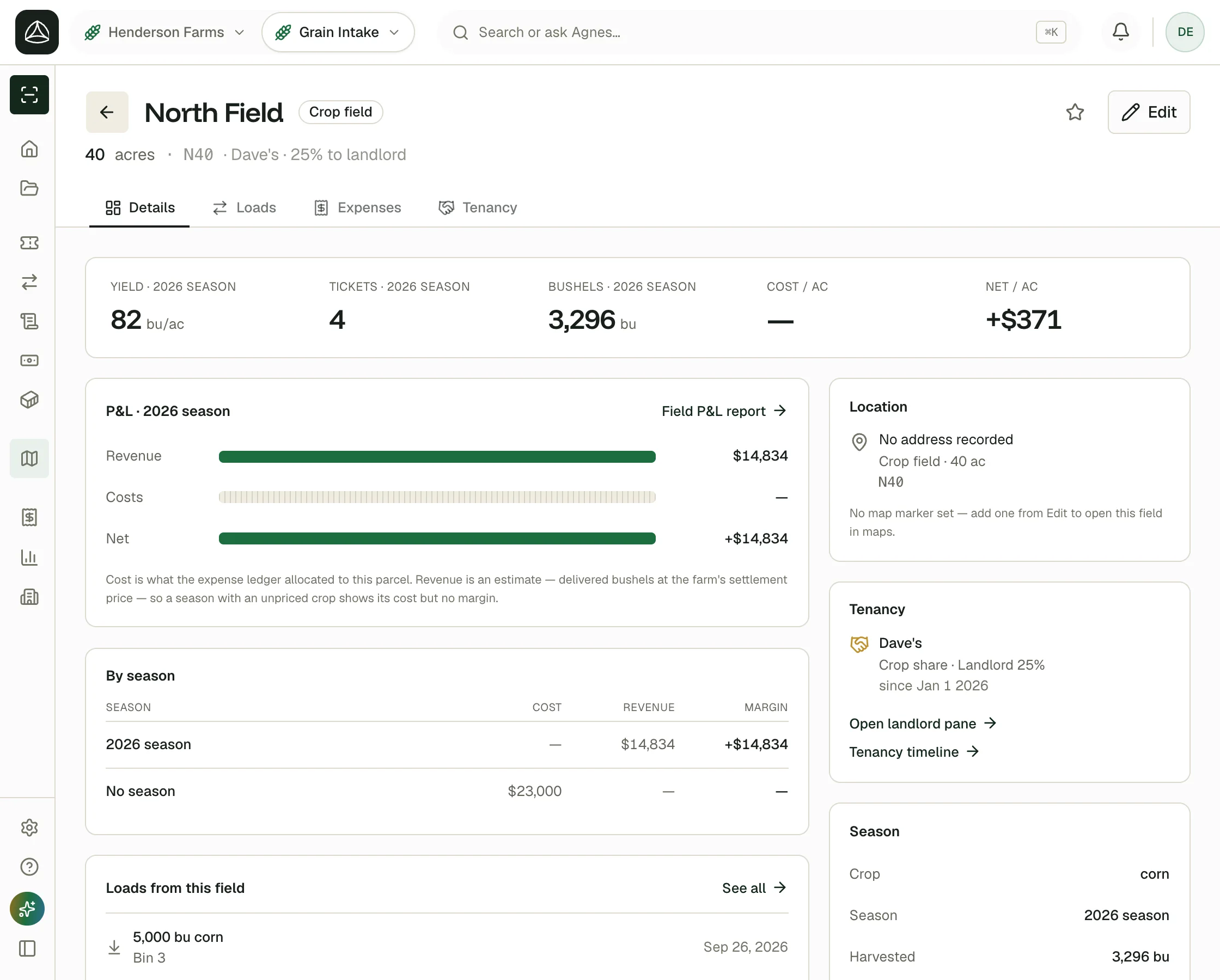The width and height of the screenshot is (1220, 980).
Task: Collapse the sidebar with the panel icon
Action: pos(27,948)
